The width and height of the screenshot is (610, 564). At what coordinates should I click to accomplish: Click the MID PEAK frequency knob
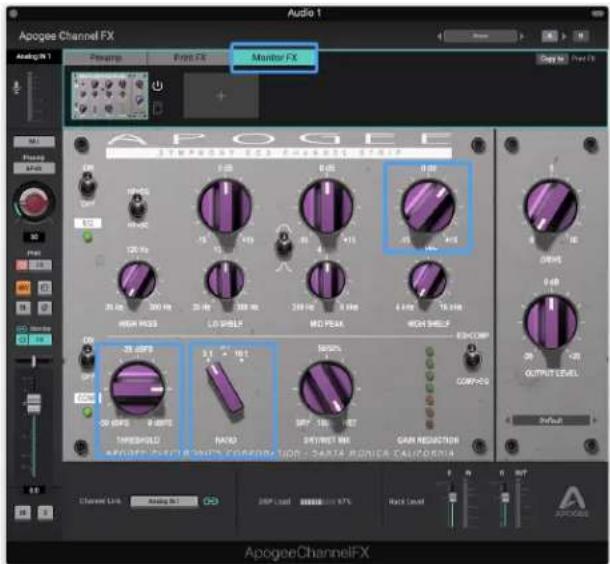[326, 280]
